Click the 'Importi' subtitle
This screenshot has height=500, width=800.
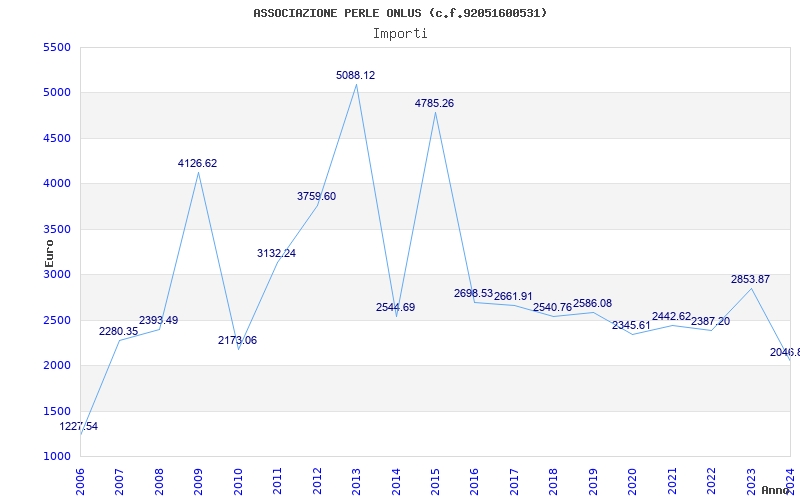(x=400, y=34)
